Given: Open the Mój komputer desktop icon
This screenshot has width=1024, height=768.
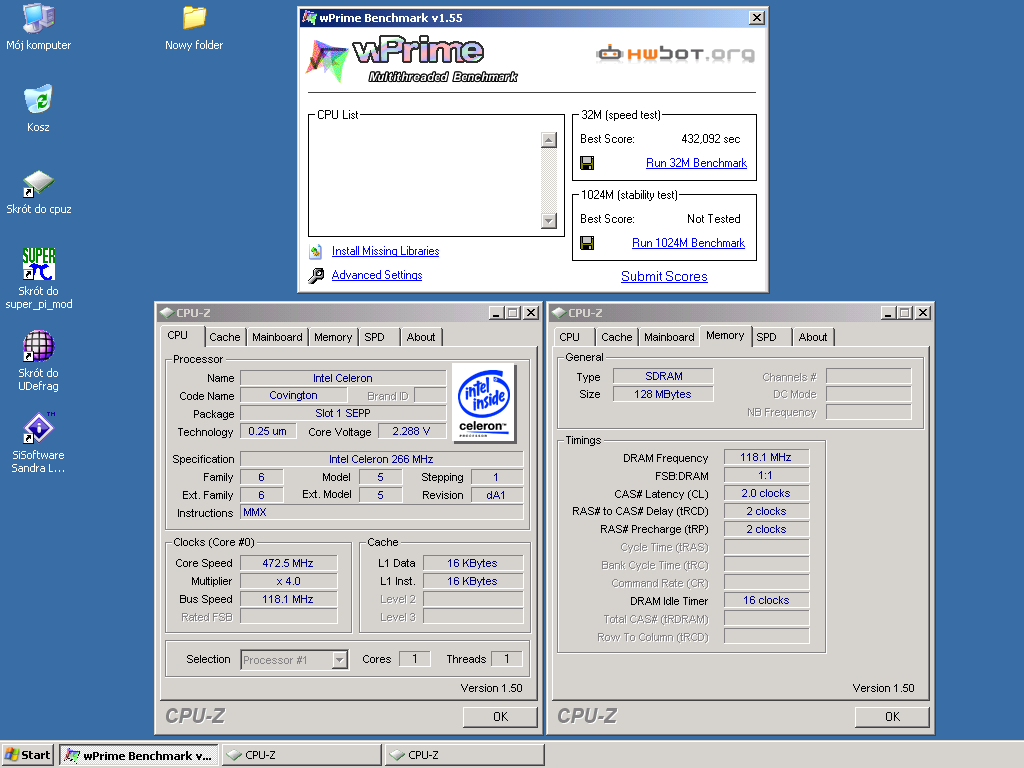Looking at the screenshot, I should (x=39, y=18).
